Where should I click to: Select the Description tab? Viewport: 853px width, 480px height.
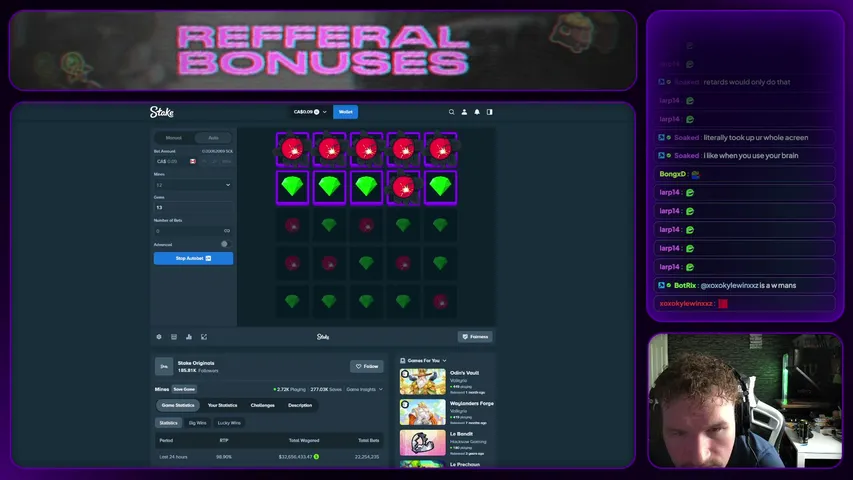(300, 405)
